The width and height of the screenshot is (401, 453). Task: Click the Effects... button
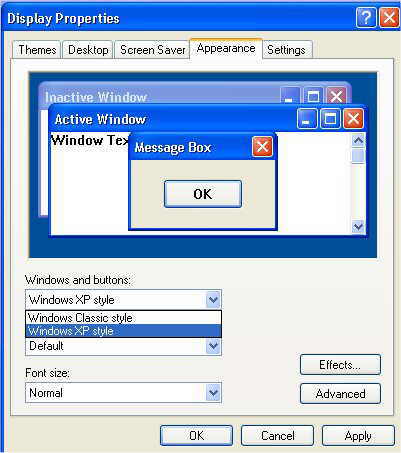tap(340, 365)
